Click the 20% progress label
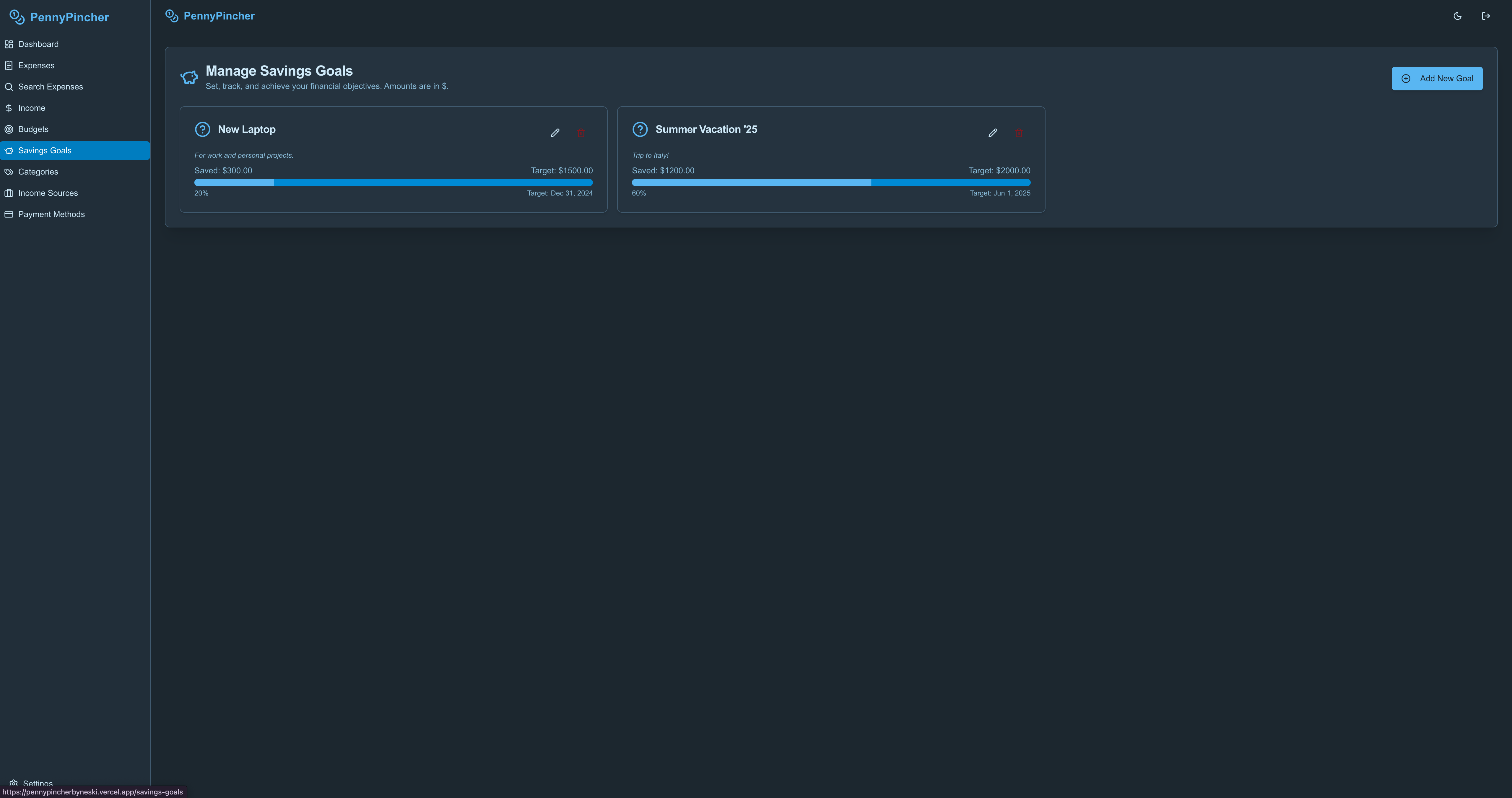The height and width of the screenshot is (798, 1512). pos(201,193)
